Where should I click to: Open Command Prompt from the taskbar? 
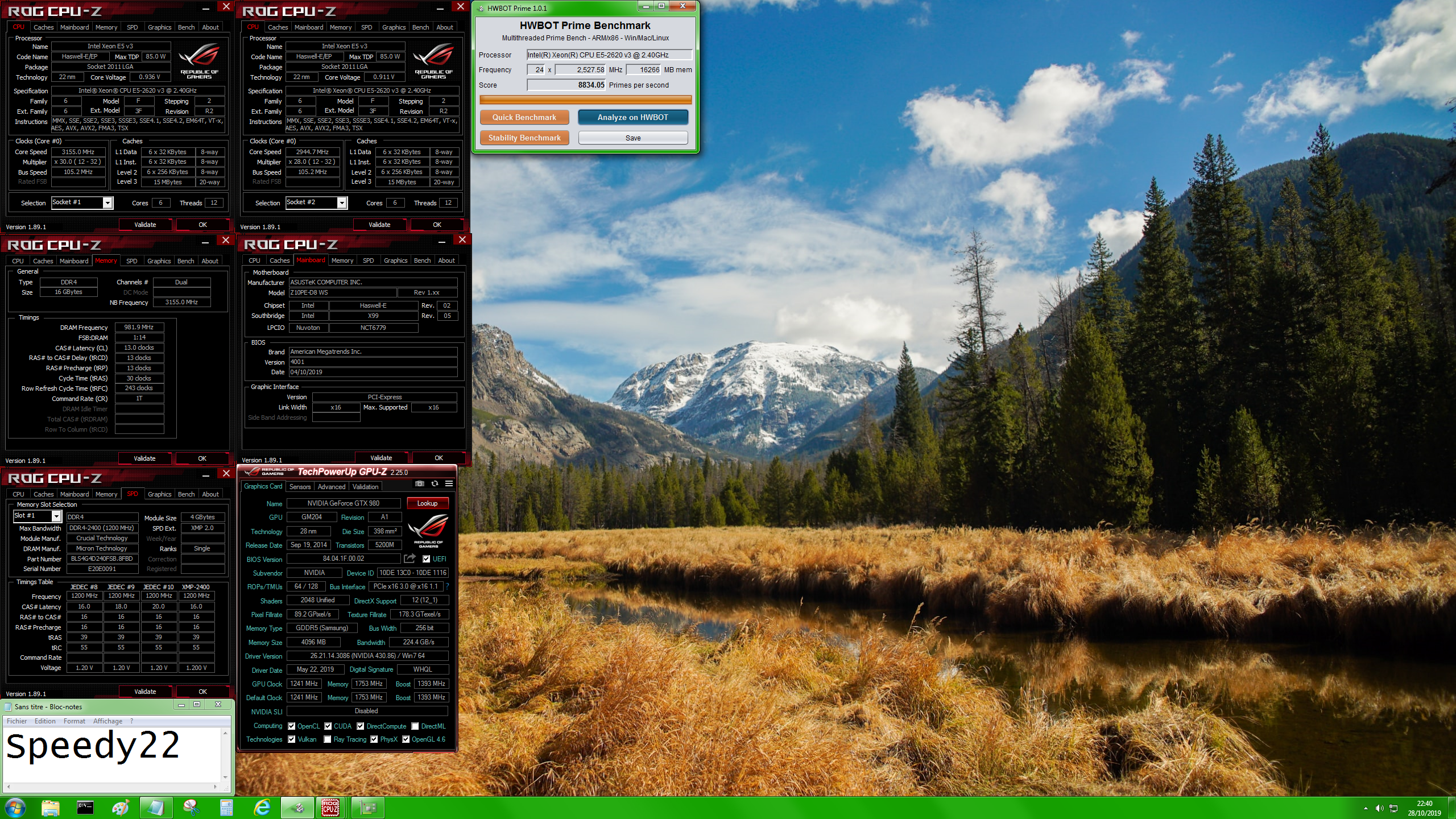pos(85,808)
